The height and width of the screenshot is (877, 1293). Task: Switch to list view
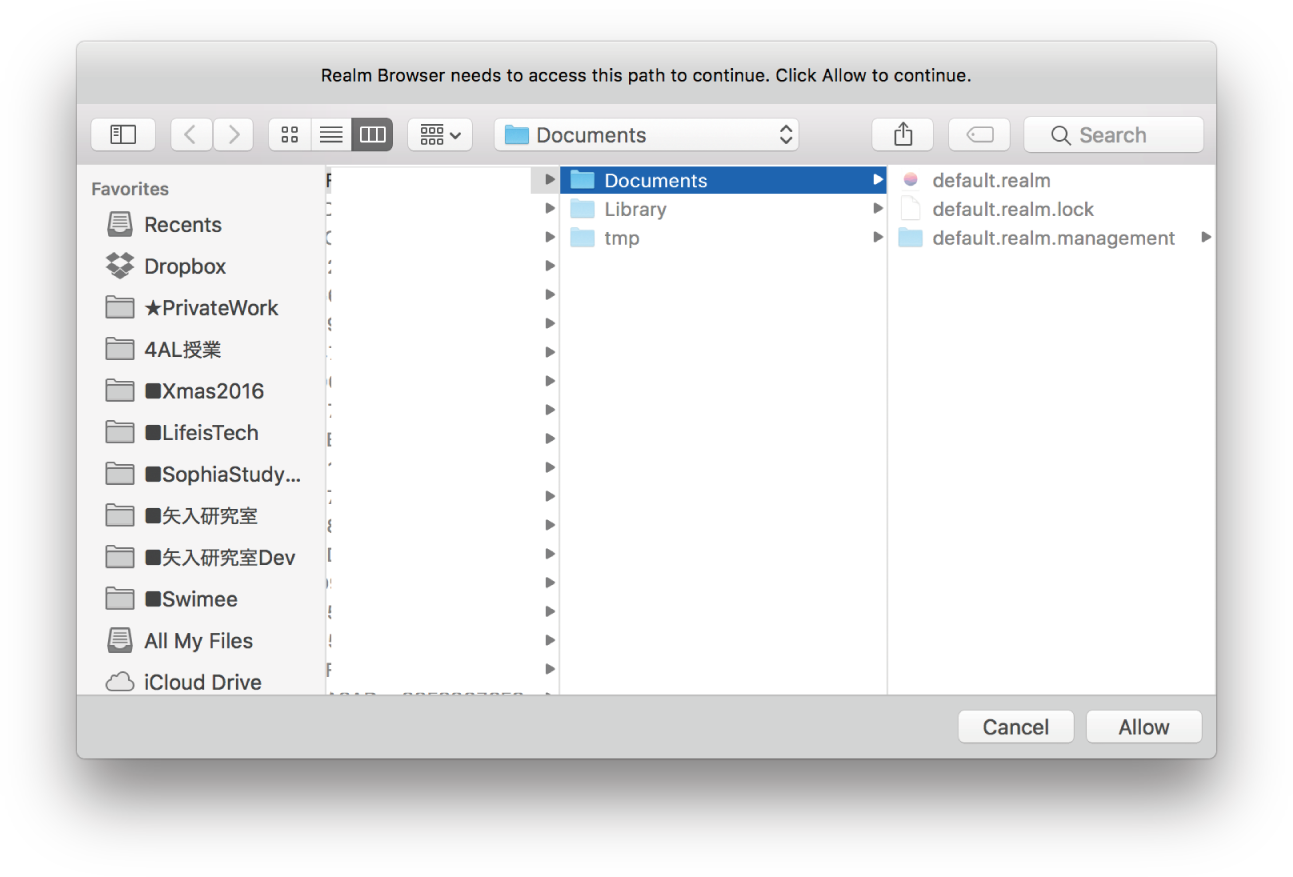point(331,134)
